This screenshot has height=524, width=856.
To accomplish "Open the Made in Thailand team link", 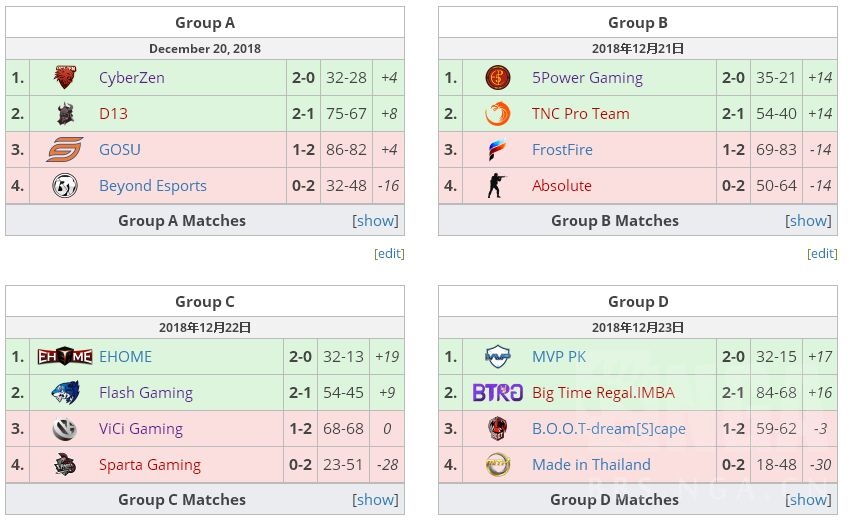I will pyautogui.click(x=591, y=465).
